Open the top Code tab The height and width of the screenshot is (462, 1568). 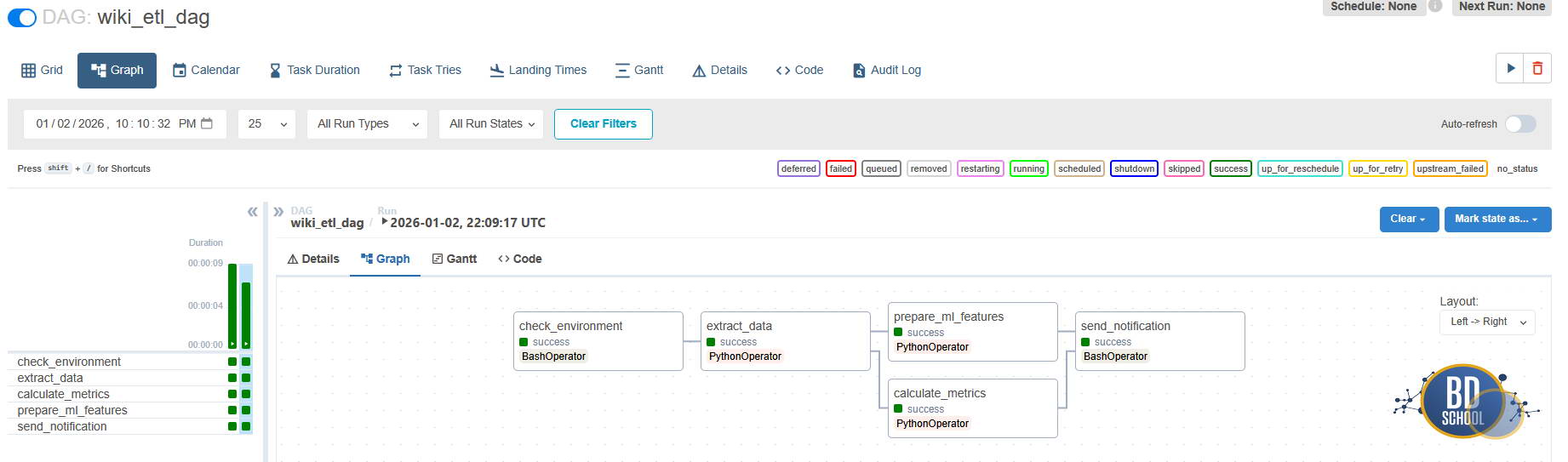[799, 71]
